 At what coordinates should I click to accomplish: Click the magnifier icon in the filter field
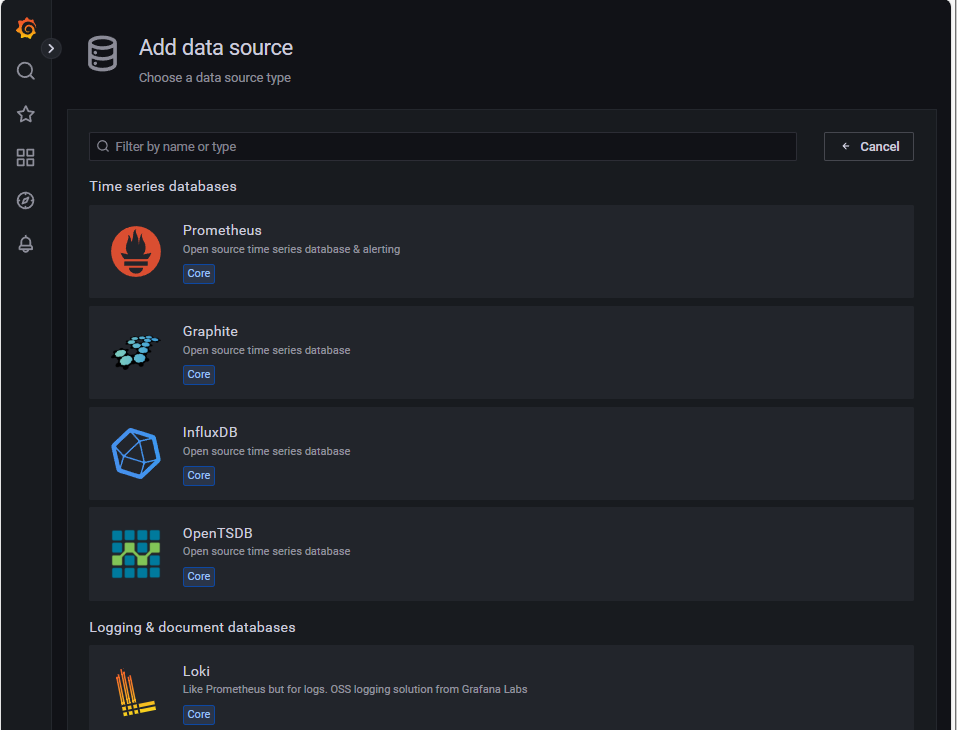click(103, 146)
